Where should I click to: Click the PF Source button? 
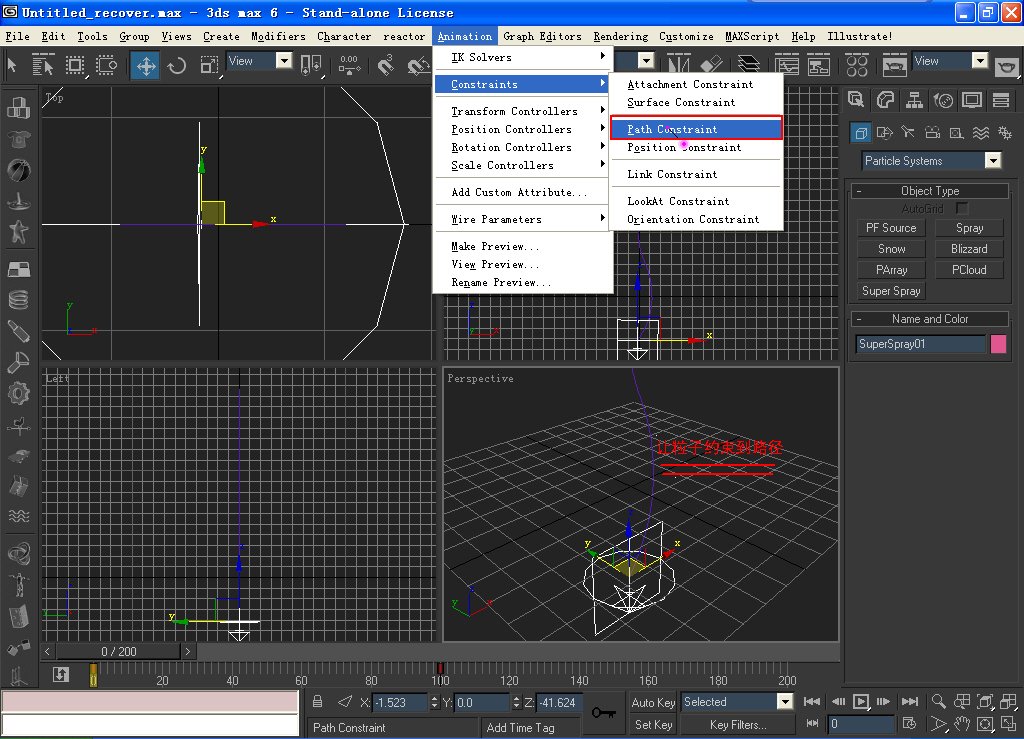point(891,228)
